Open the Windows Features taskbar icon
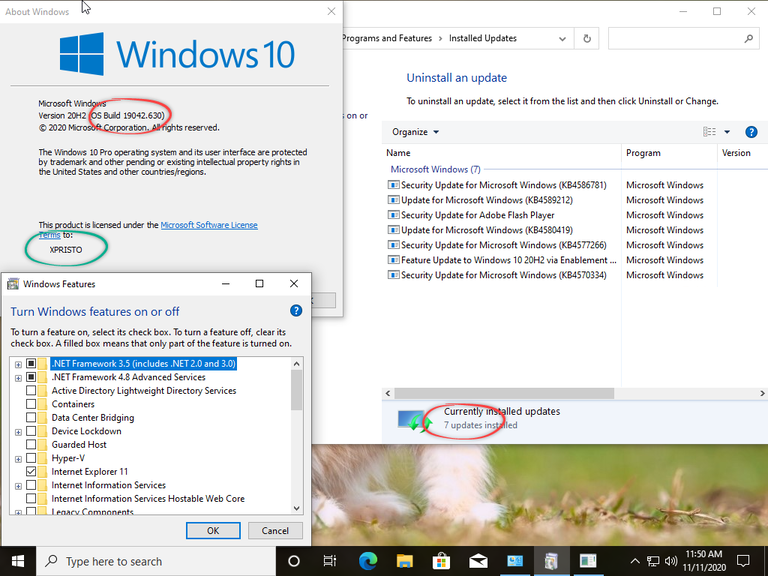 [552, 561]
